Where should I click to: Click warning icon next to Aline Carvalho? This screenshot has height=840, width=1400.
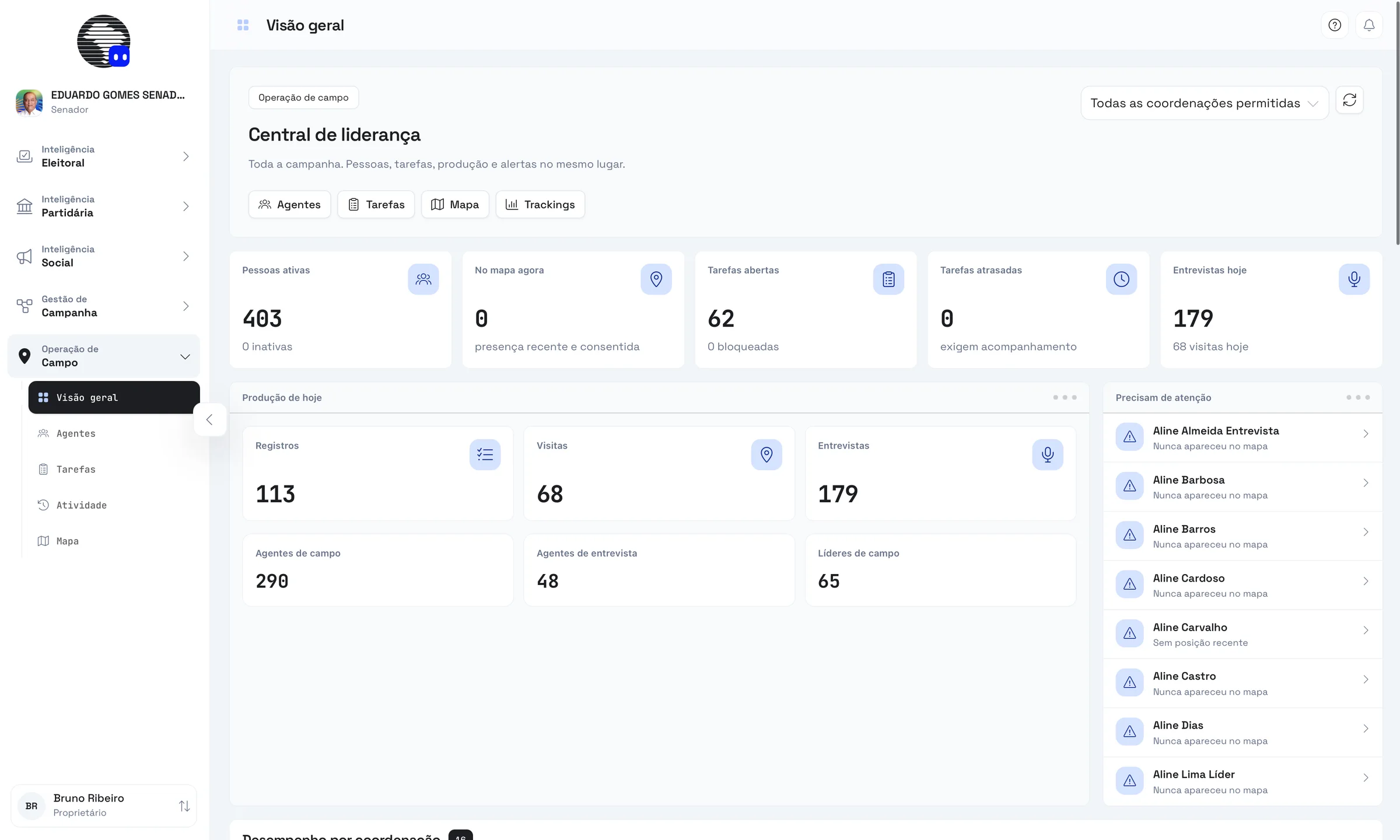tap(1130, 633)
